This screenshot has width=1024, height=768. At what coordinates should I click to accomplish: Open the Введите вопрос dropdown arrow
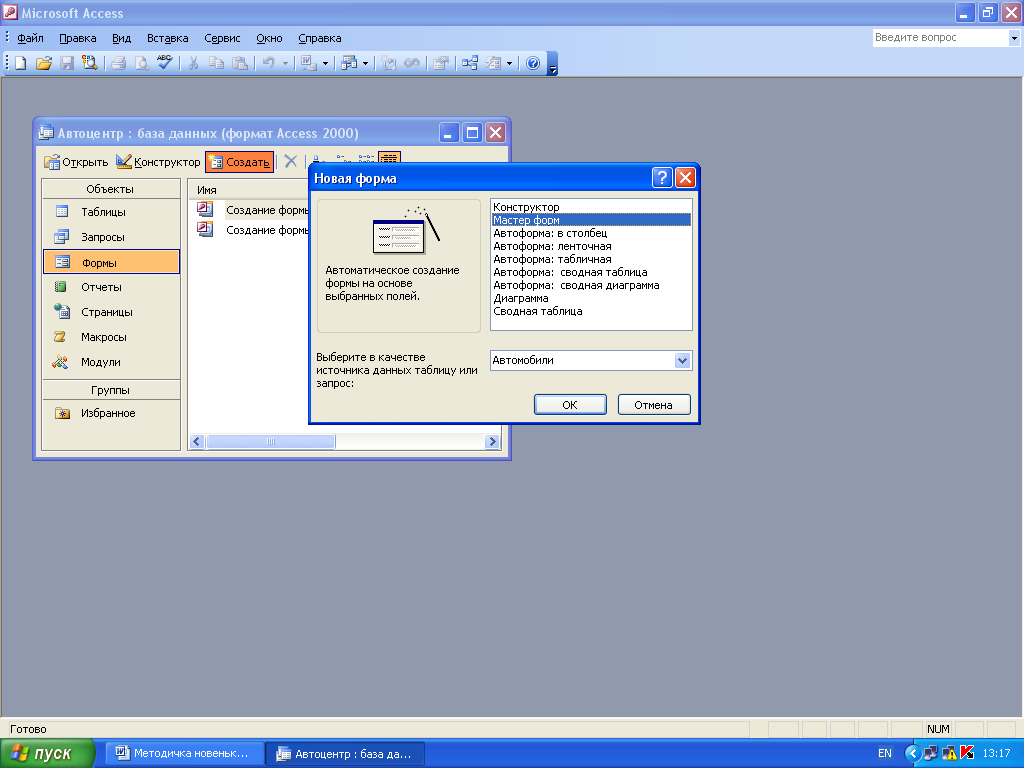click(1014, 38)
